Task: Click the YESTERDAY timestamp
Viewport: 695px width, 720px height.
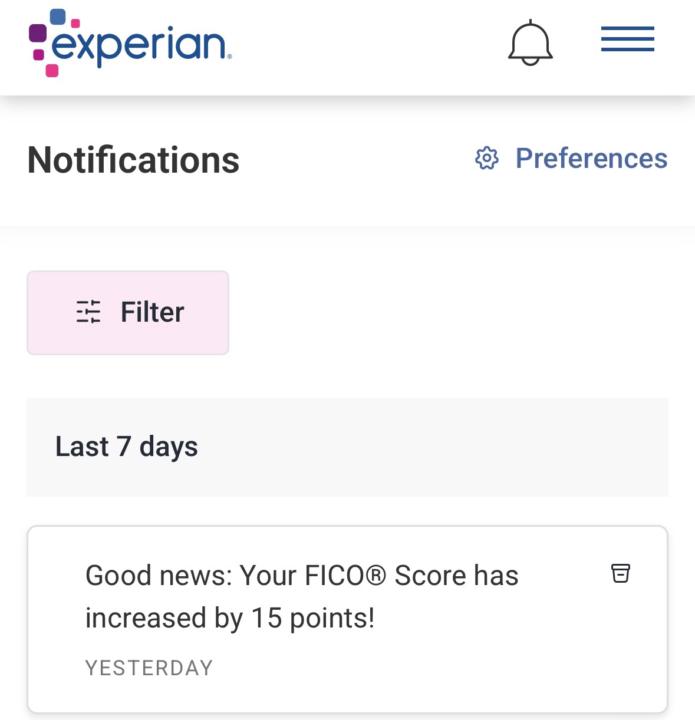Action: pyautogui.click(x=149, y=668)
